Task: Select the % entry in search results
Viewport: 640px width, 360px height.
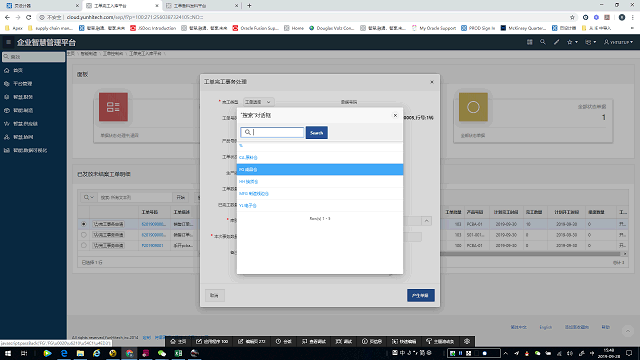Action: point(320,146)
